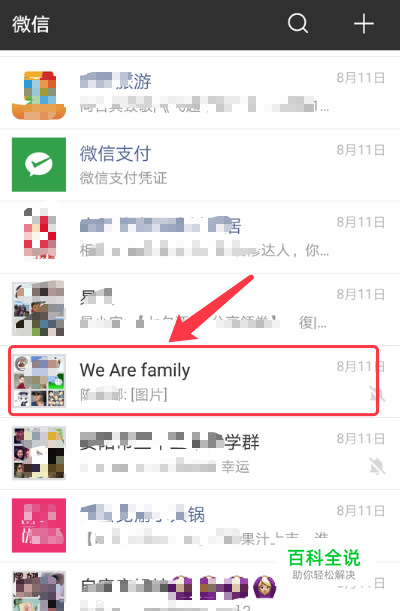Tap muted bell icon on We Are family
400x611 pixels.
tap(377, 394)
